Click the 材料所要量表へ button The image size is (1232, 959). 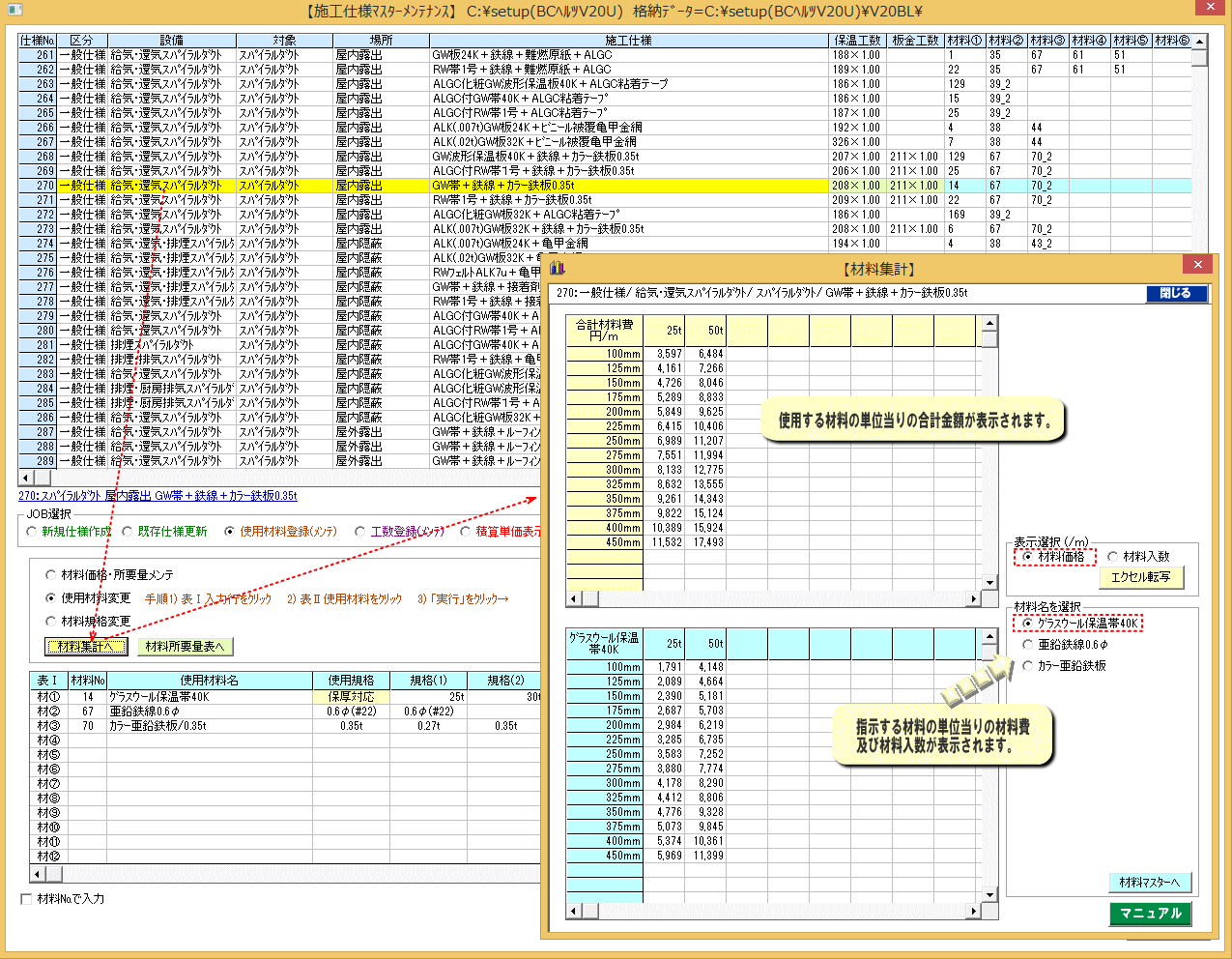point(185,647)
